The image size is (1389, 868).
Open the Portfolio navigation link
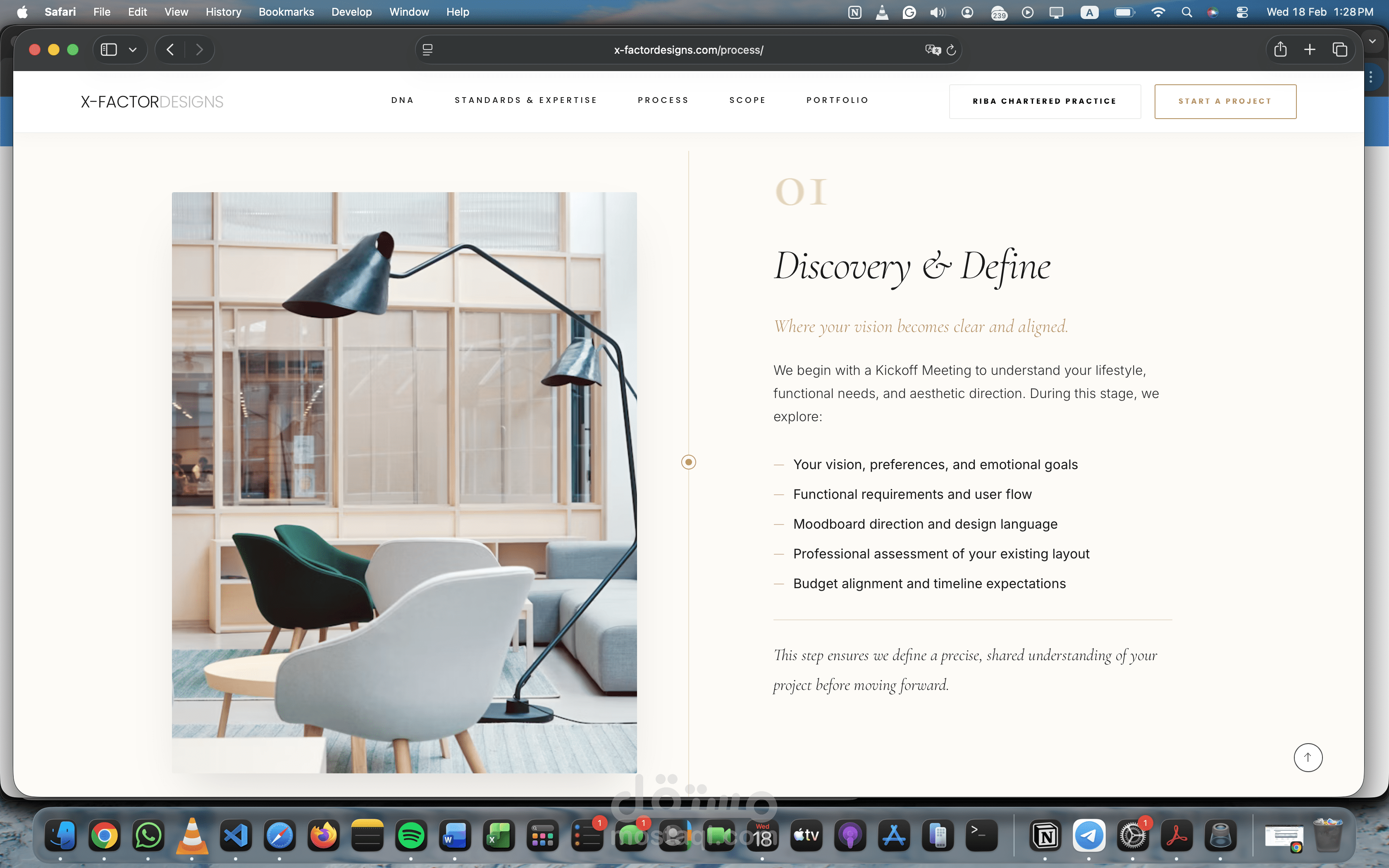click(837, 100)
